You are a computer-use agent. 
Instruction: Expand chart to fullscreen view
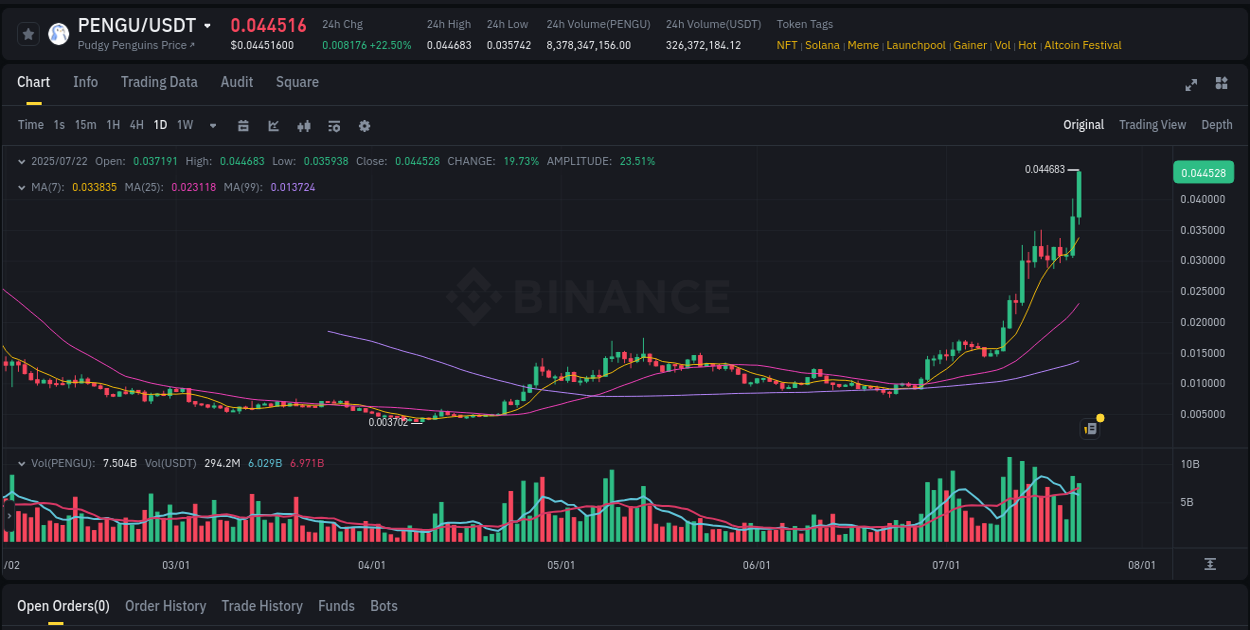coord(1190,85)
